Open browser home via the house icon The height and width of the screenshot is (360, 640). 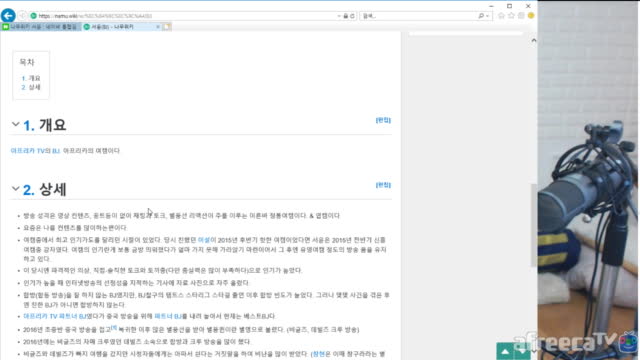click(501, 16)
